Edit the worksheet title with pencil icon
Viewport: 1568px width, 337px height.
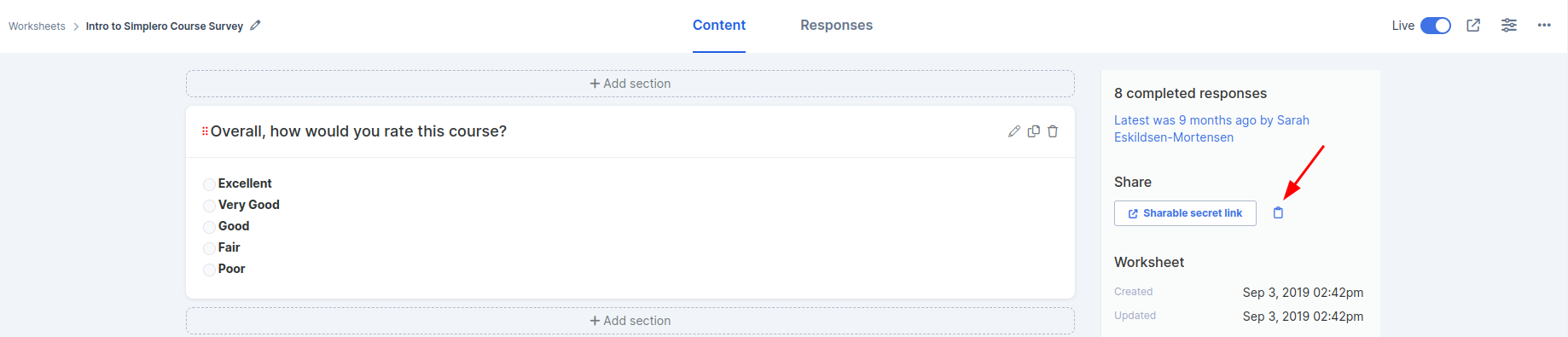(x=255, y=26)
